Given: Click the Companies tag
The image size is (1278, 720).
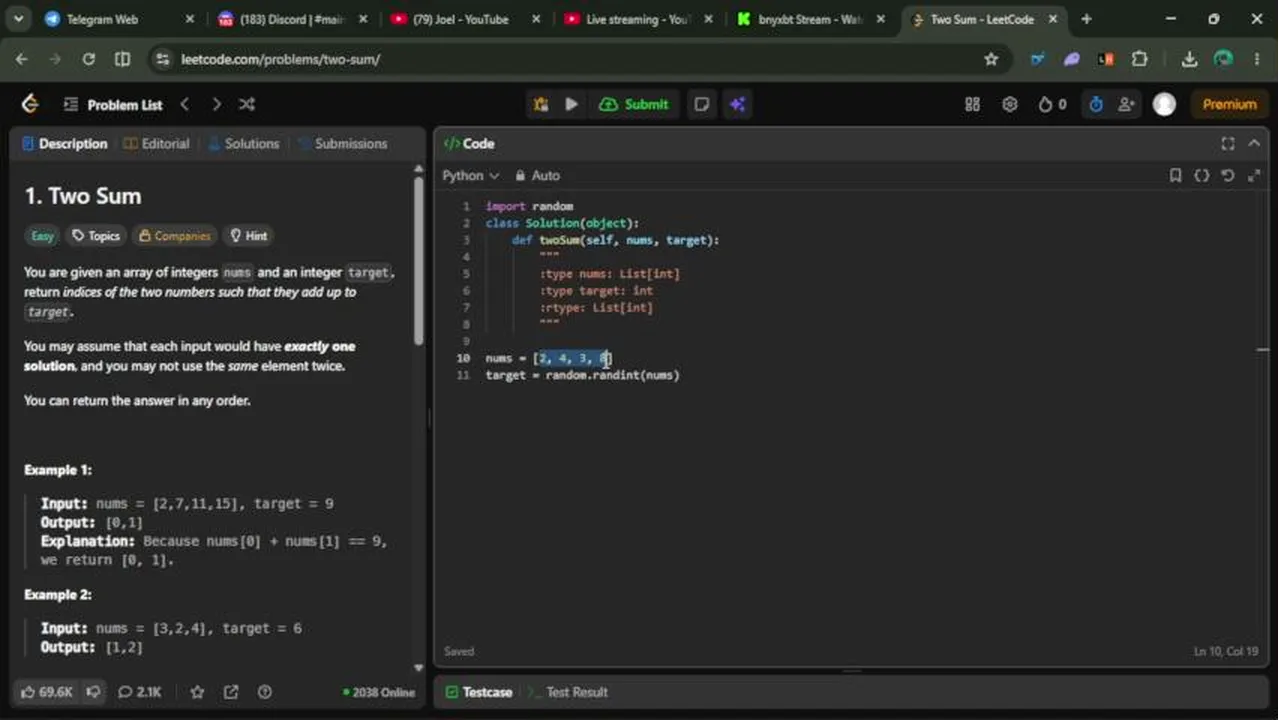Looking at the screenshot, I should click(x=175, y=236).
